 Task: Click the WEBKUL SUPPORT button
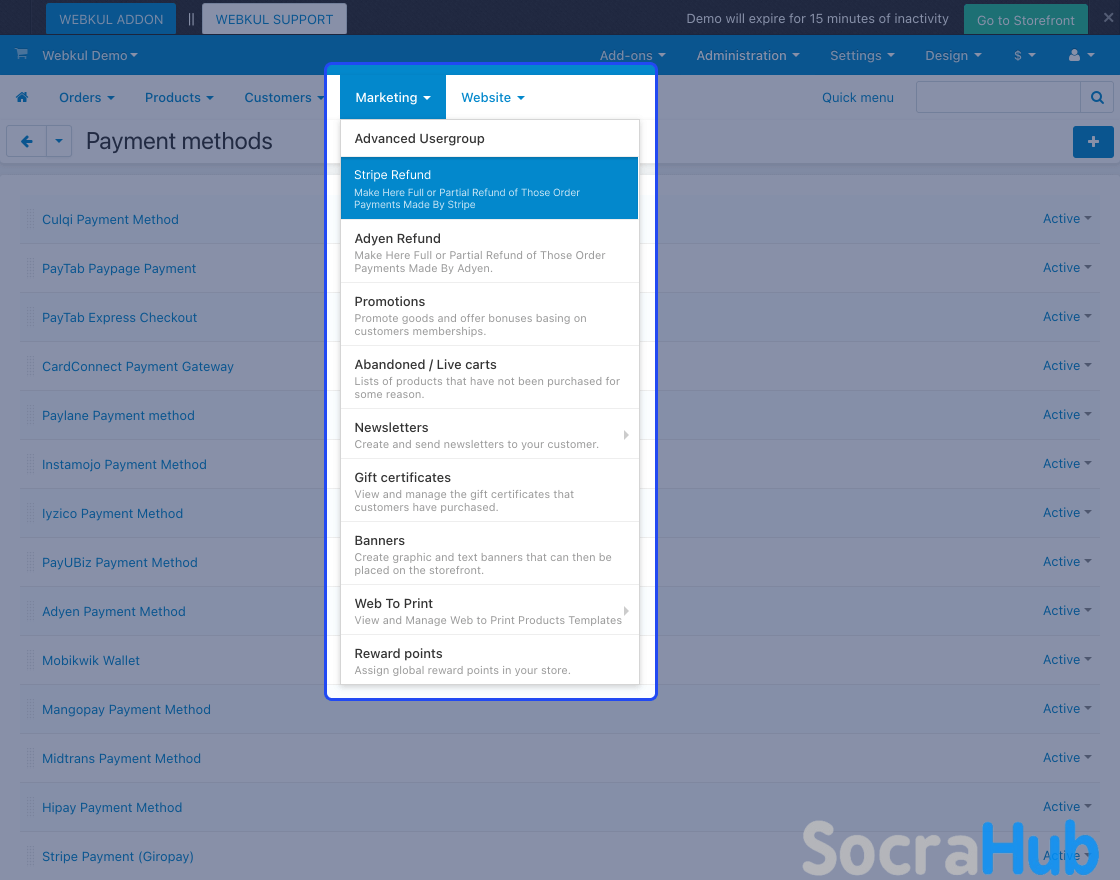click(x=274, y=19)
